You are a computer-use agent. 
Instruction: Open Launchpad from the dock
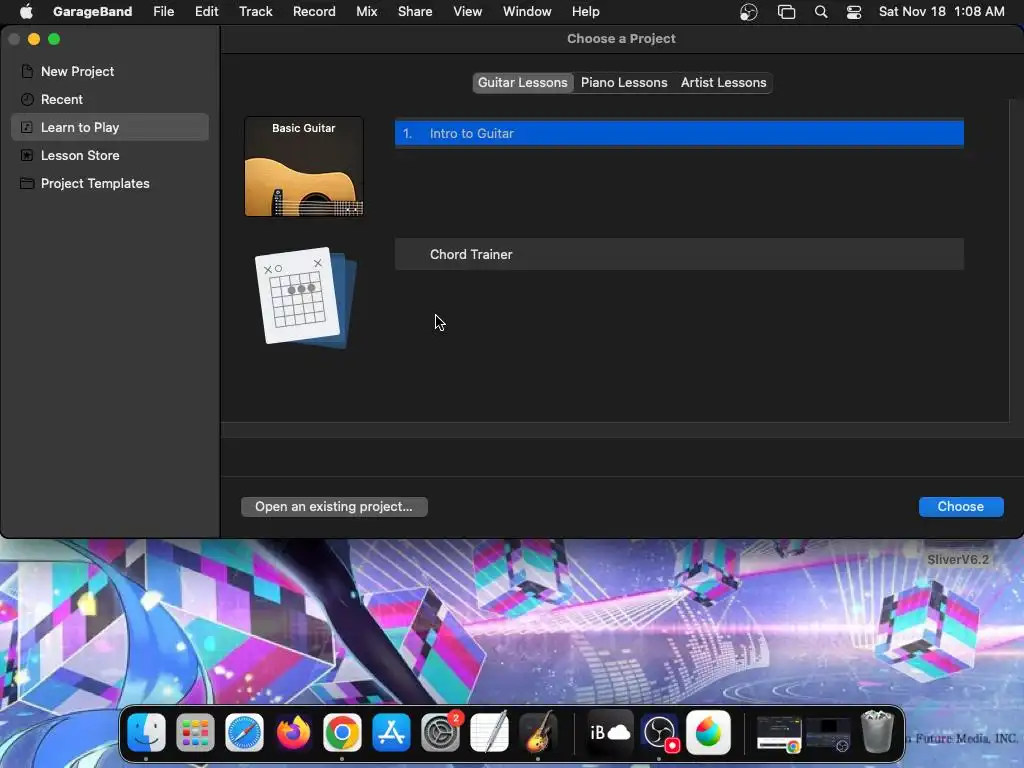pyautogui.click(x=195, y=732)
